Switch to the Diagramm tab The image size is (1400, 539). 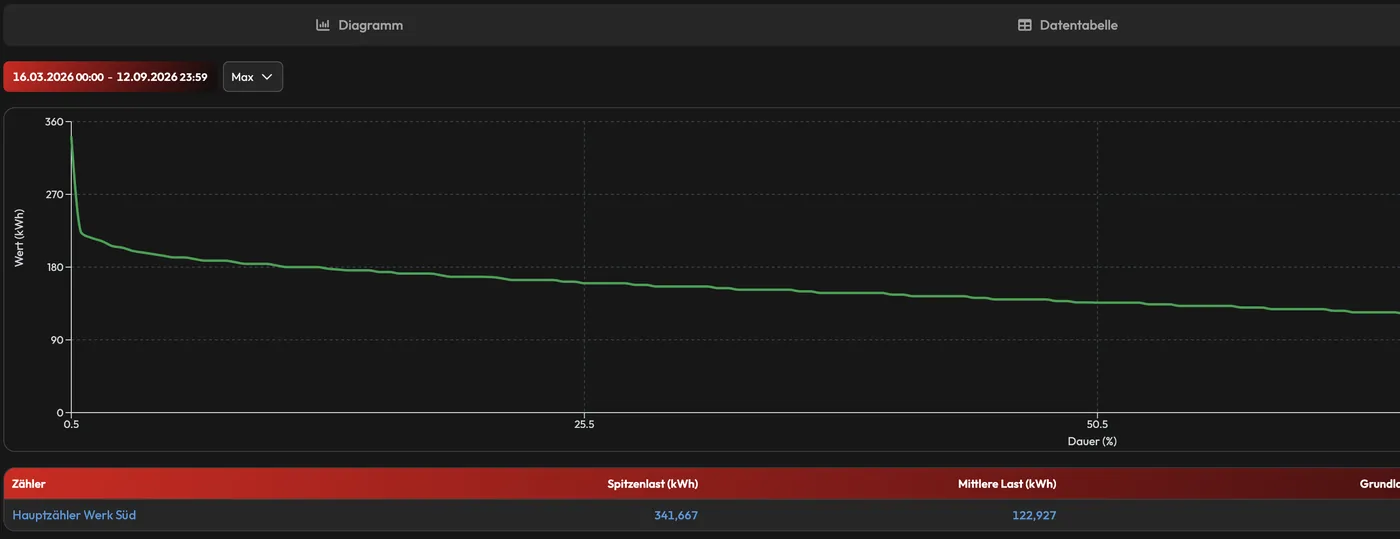[359, 25]
